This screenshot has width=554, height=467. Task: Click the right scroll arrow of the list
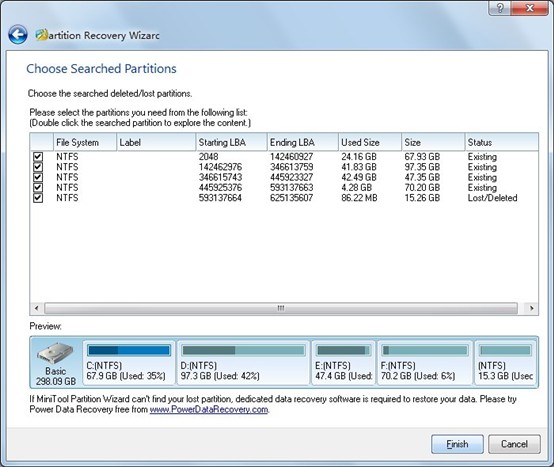[x=531, y=308]
